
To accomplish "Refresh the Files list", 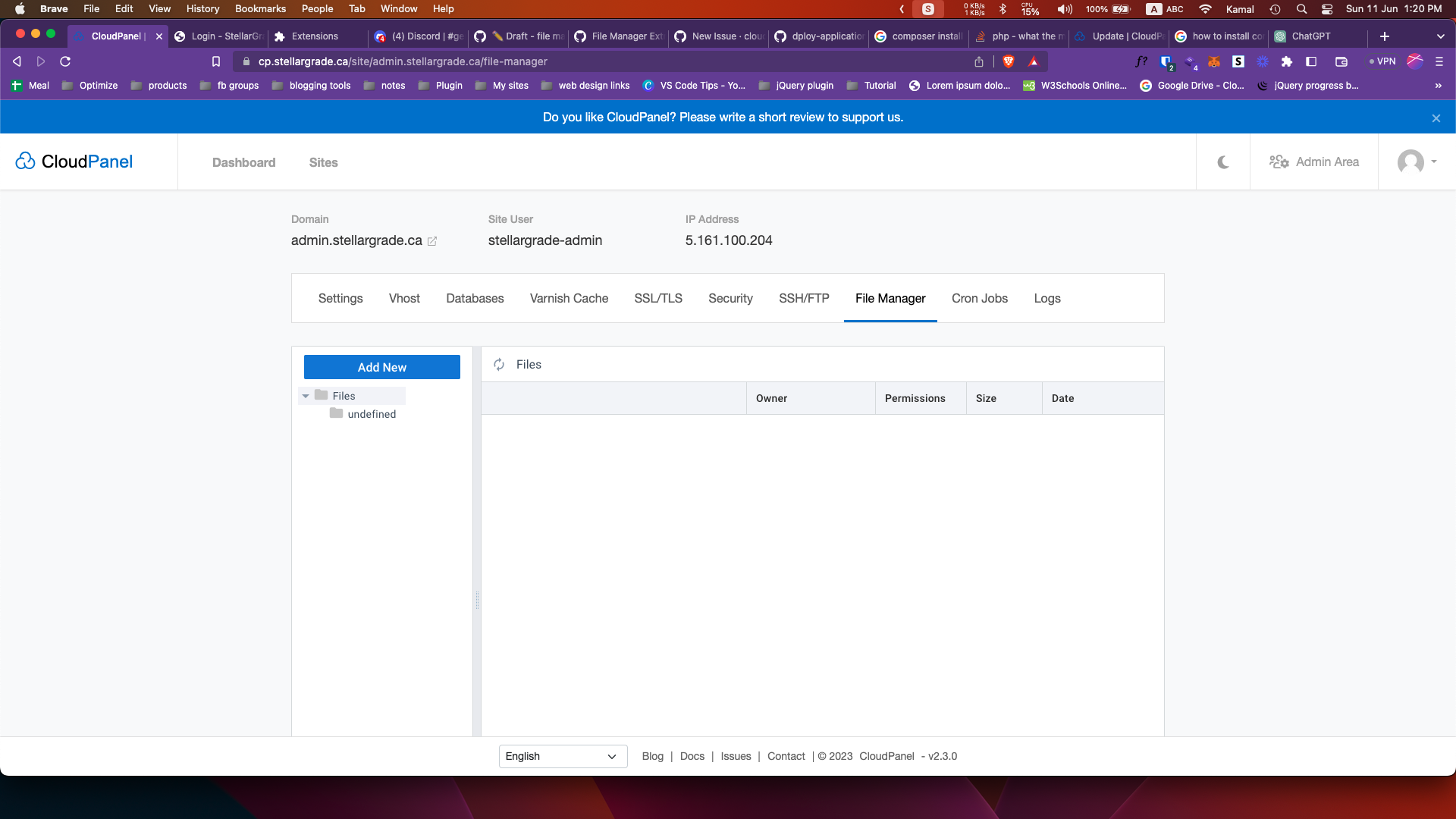I will tap(499, 365).
